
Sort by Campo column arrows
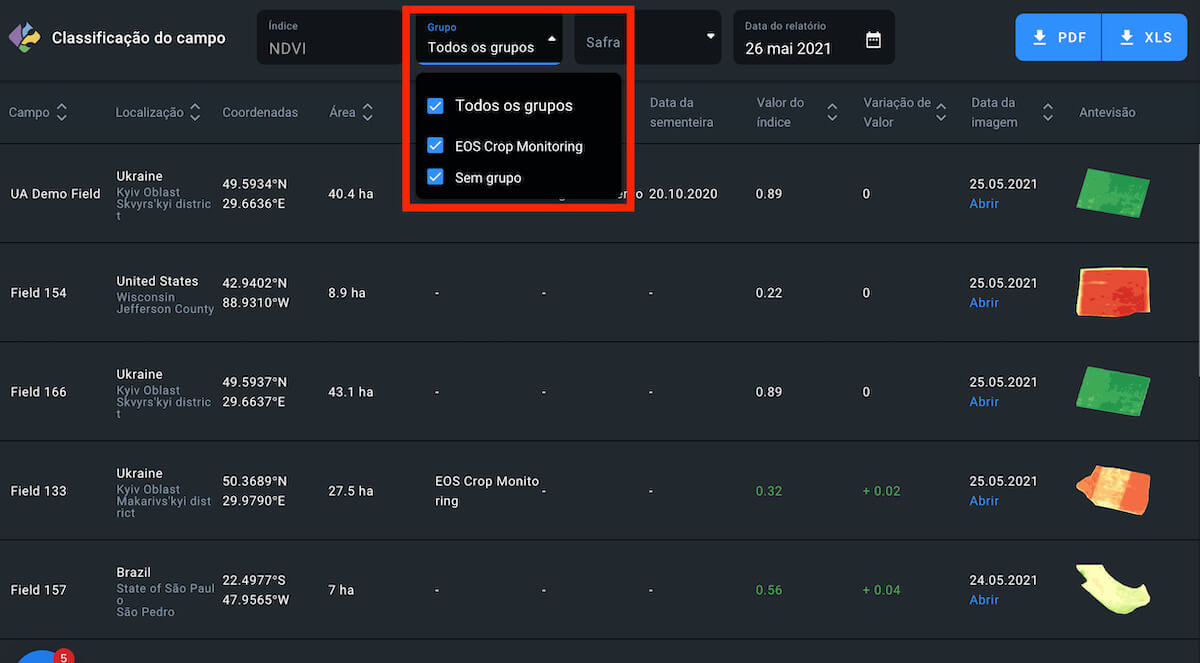62,113
